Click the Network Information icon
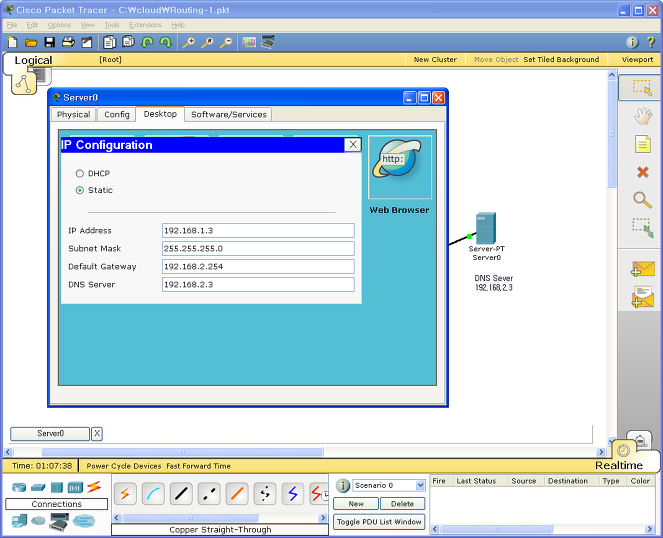This screenshot has width=663, height=538. [x=632, y=42]
